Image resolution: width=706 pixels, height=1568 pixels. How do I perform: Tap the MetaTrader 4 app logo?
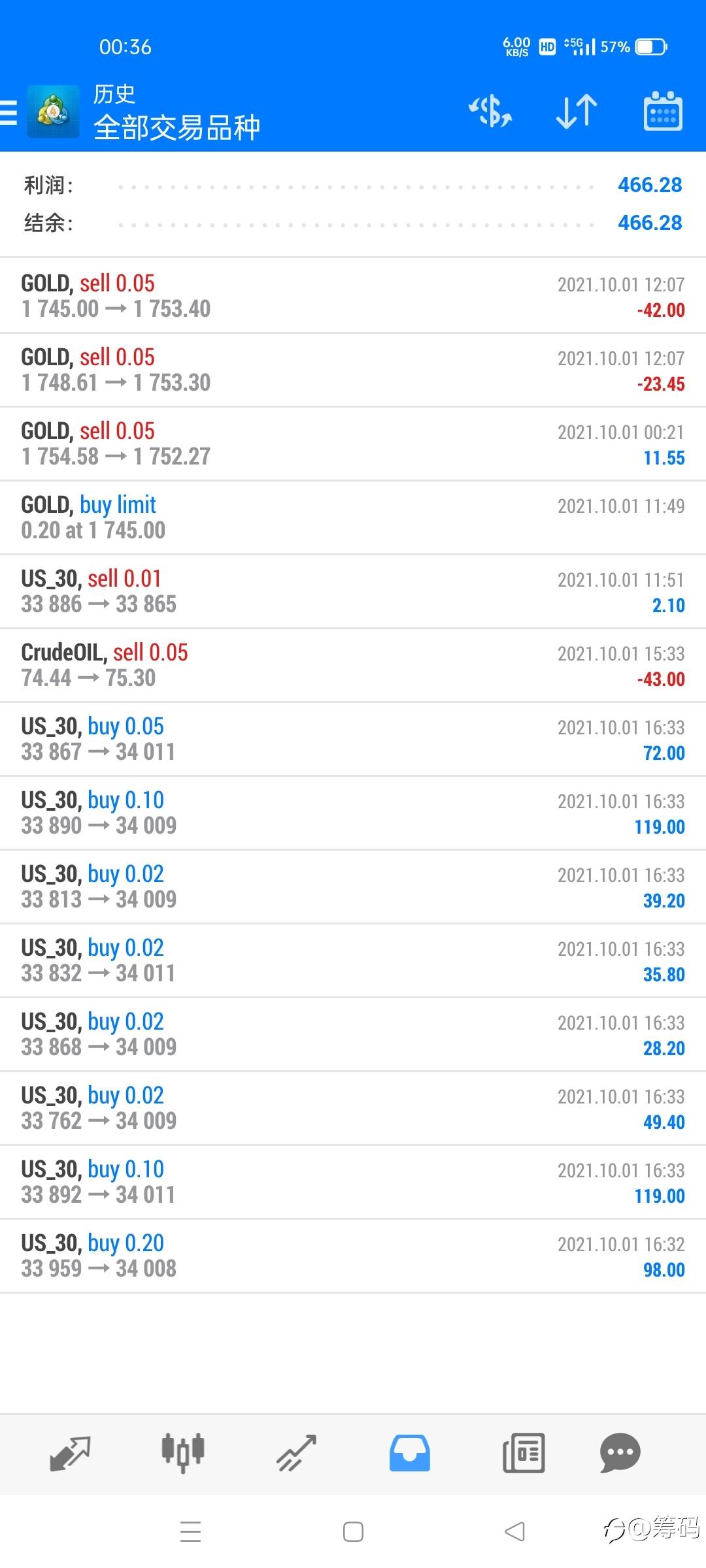coord(53,112)
